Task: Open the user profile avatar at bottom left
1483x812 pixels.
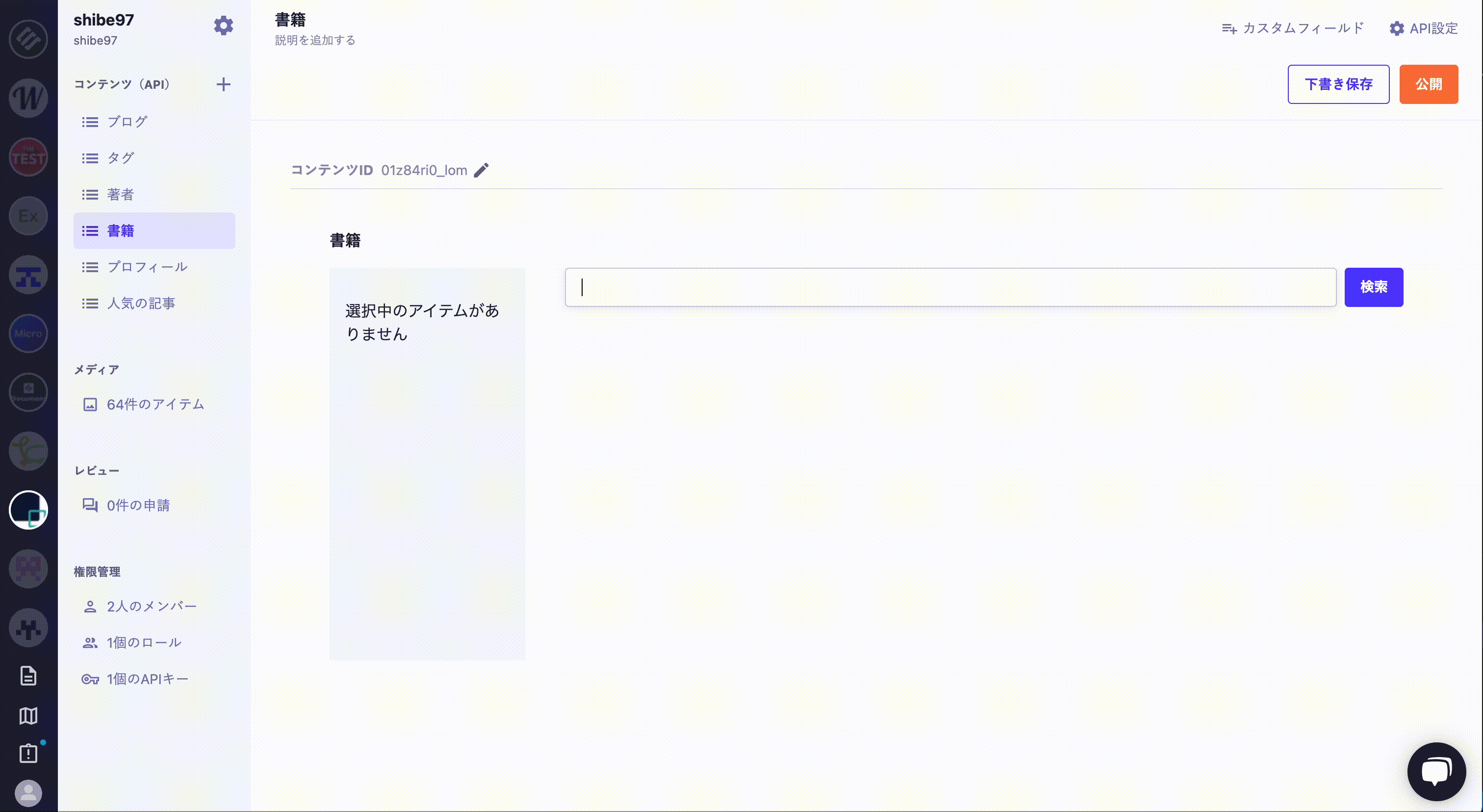Action: click(28, 793)
